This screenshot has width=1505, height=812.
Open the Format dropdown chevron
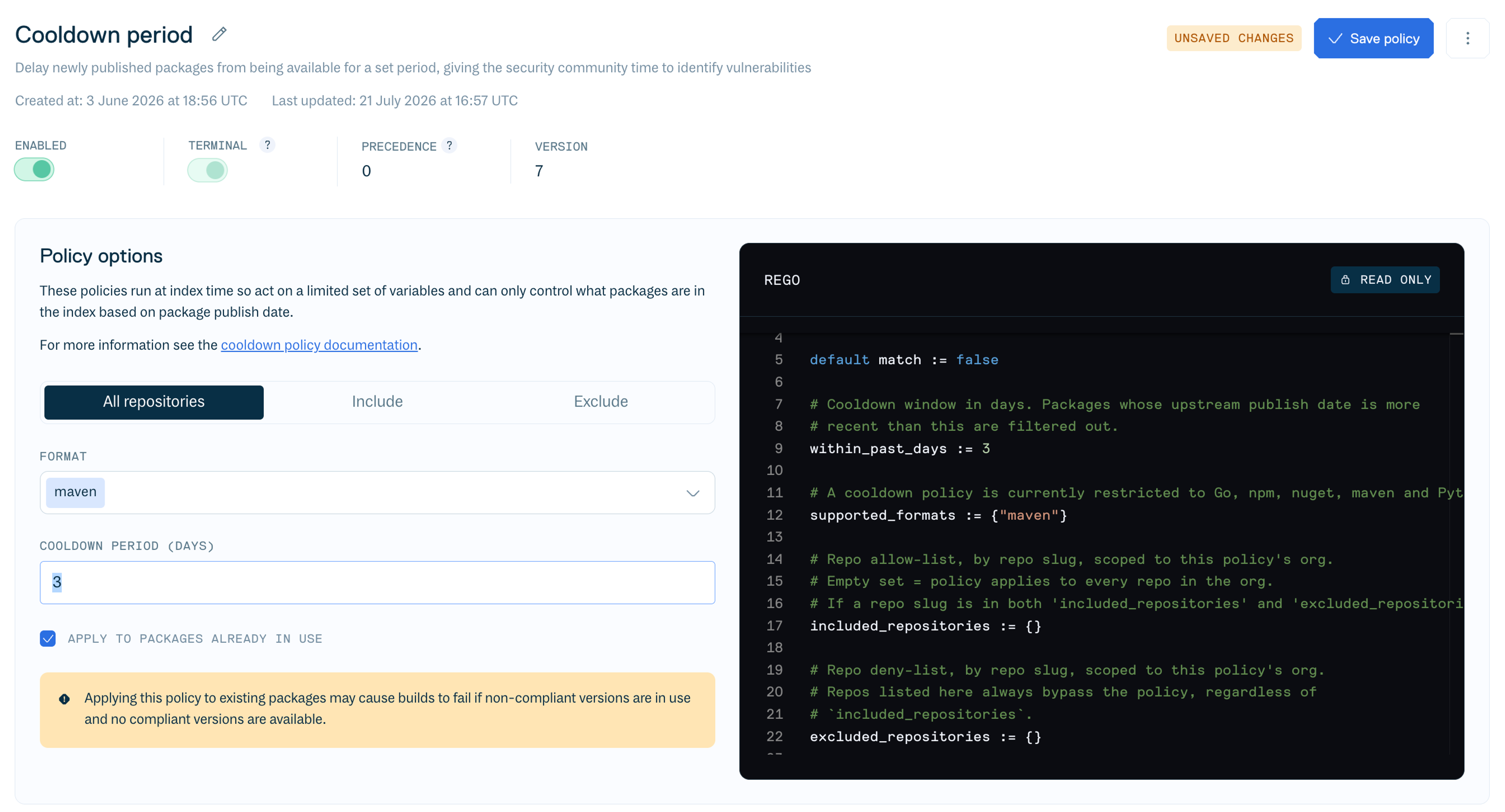692,493
